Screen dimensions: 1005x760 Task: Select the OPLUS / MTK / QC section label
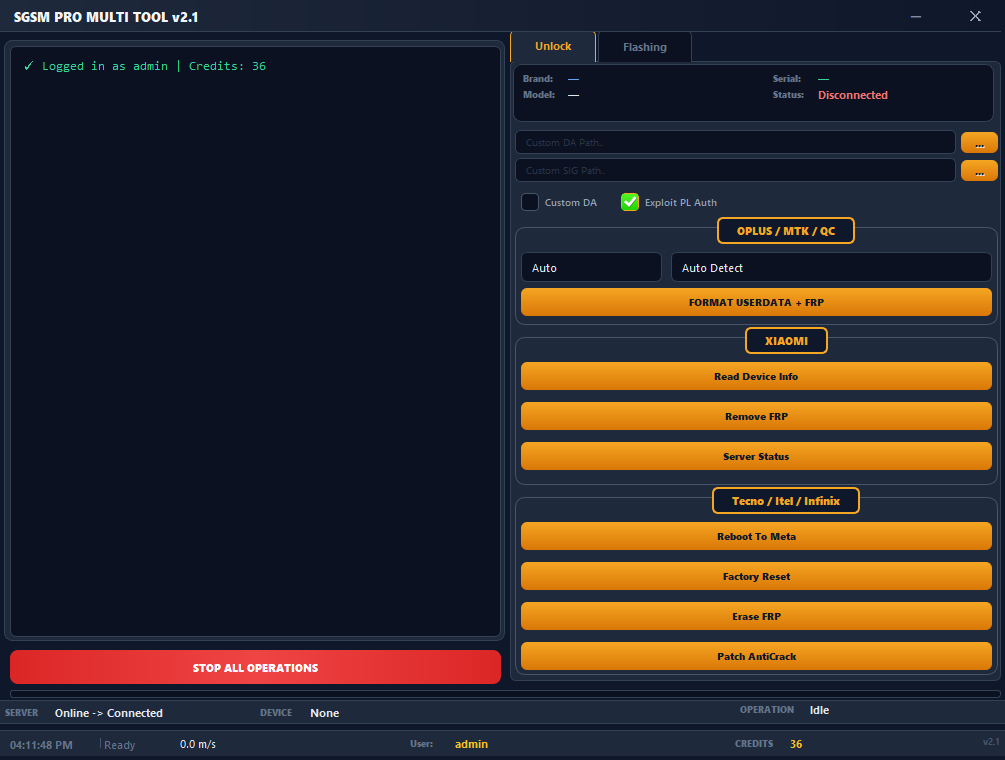(x=786, y=231)
